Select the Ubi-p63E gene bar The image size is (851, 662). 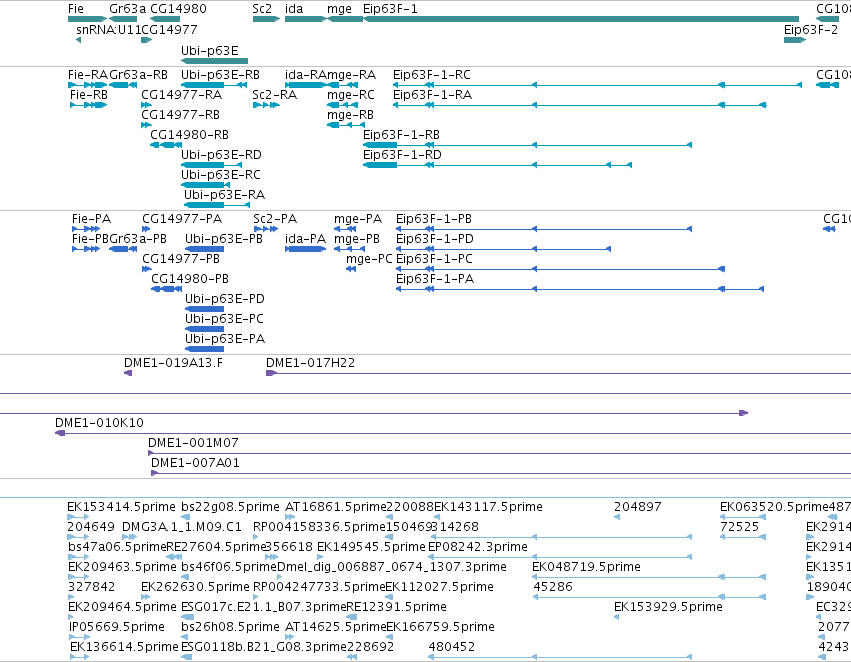214,61
